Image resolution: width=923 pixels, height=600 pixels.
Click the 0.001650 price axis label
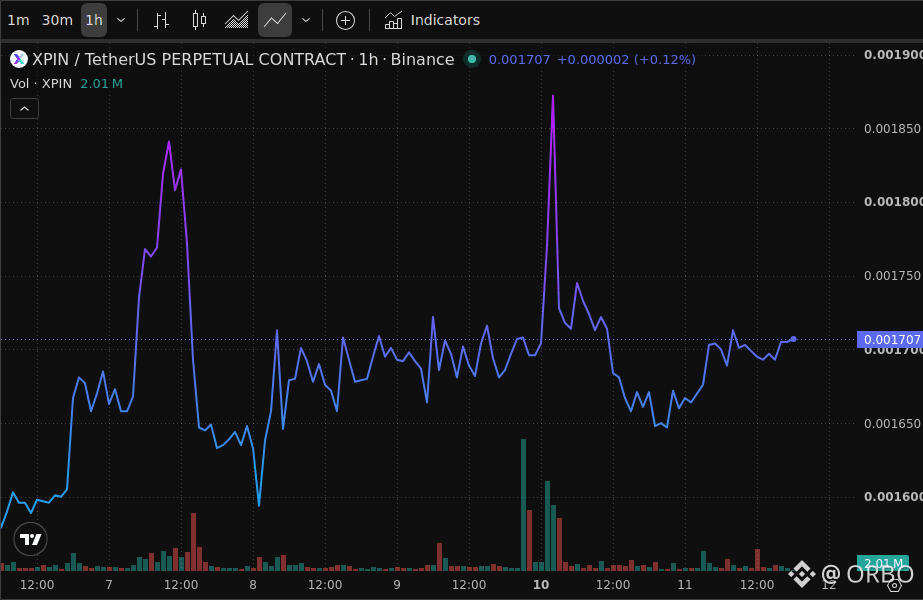[891, 423]
